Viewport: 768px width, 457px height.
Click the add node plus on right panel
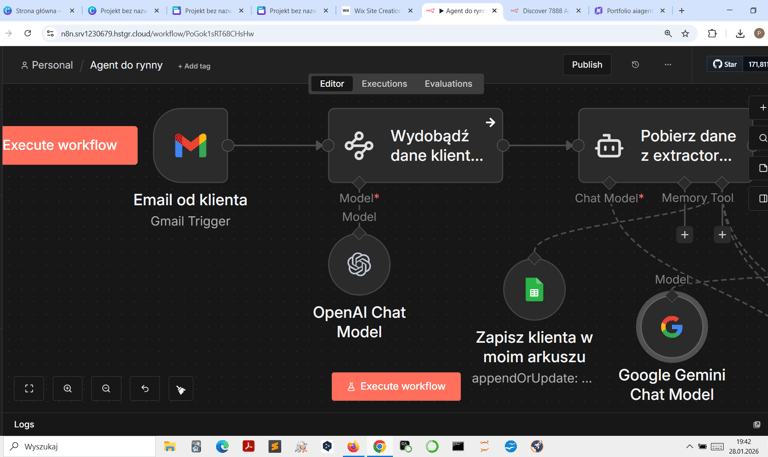[762, 107]
